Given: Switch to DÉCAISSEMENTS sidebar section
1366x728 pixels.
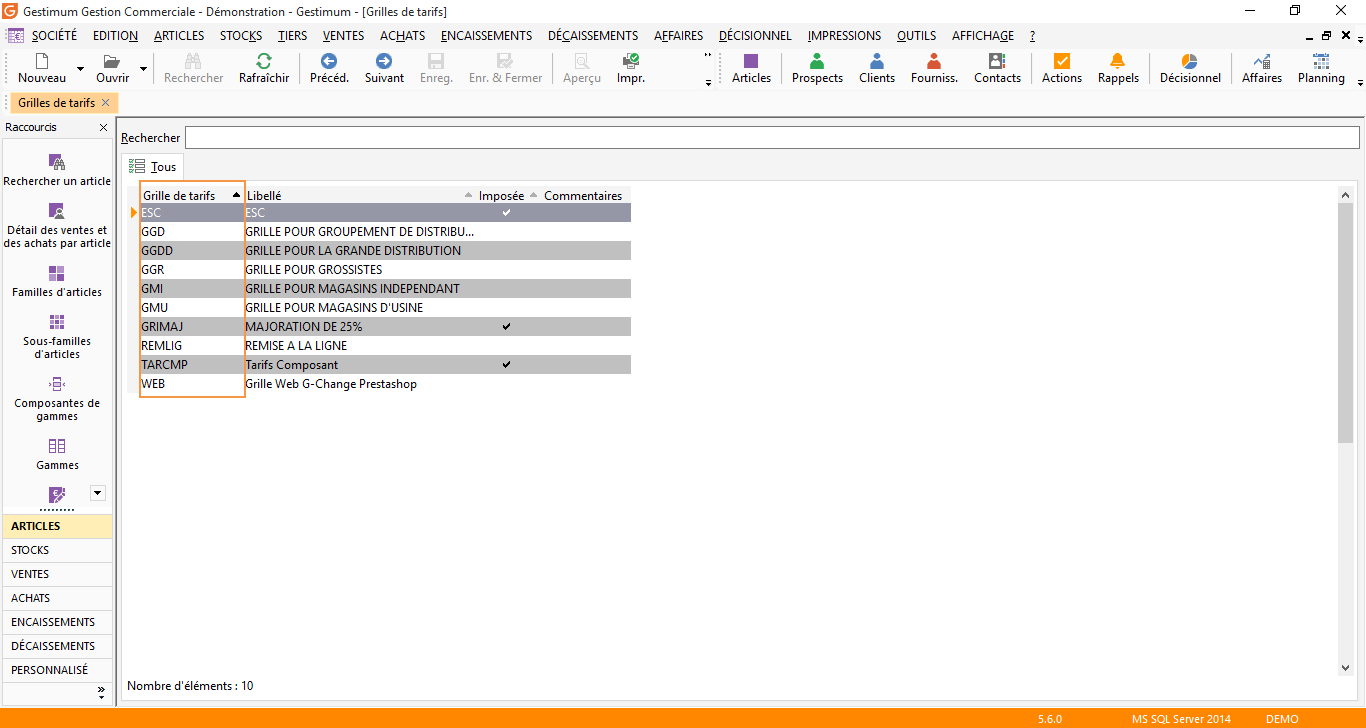Looking at the screenshot, I should (57, 646).
